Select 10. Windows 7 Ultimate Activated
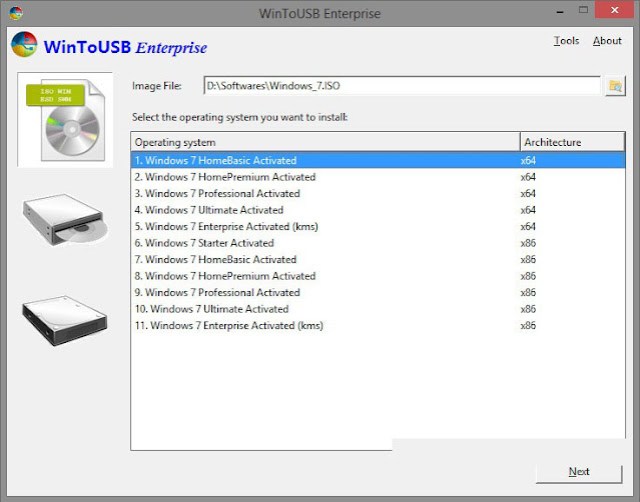Image resolution: width=640 pixels, height=502 pixels. tap(378, 309)
